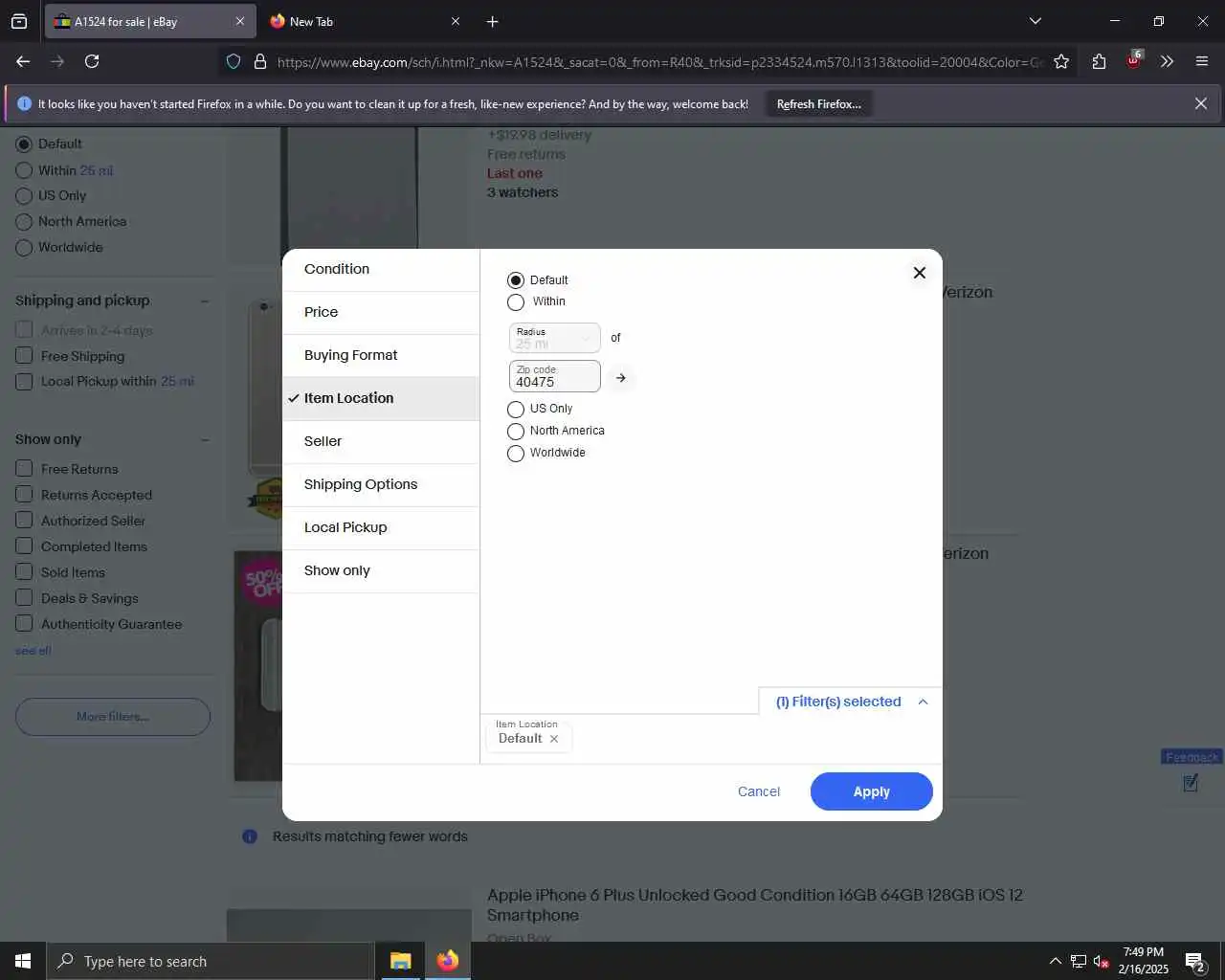This screenshot has height=980, width=1225.
Task: Submit the zip code arrow button
Action: point(620,378)
